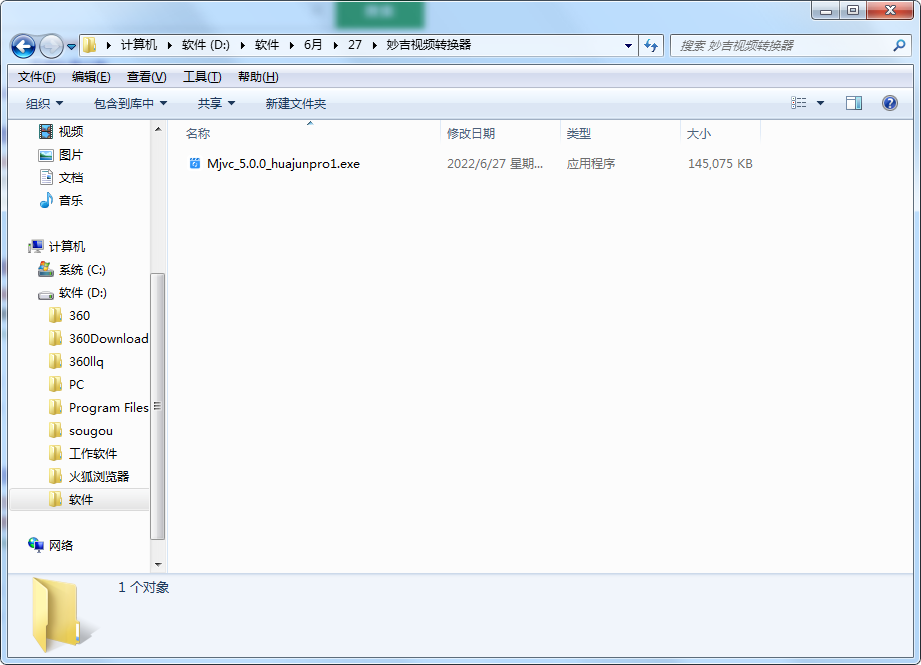Viewport: 921px width, 665px height.
Task: Go back with the Back arrow button
Action: click(23, 46)
